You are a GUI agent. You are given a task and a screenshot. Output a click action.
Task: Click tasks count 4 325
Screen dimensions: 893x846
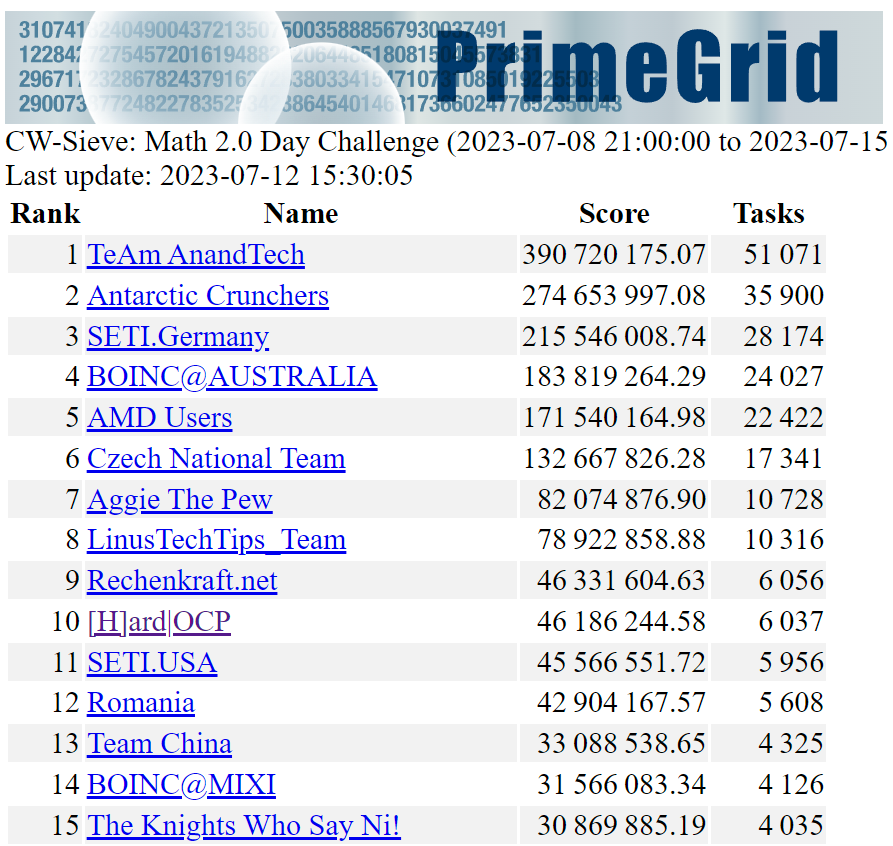click(791, 743)
